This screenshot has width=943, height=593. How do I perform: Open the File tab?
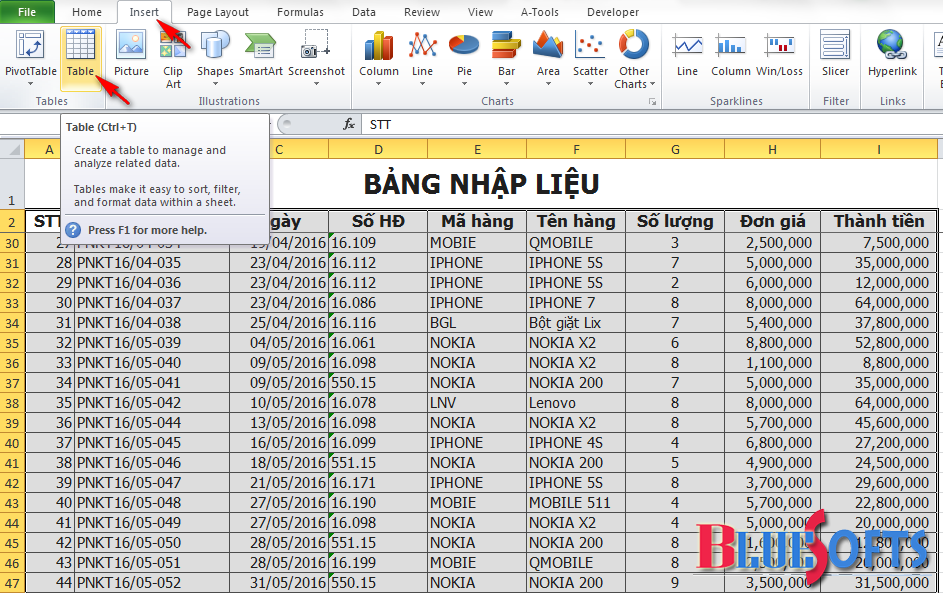(x=27, y=12)
